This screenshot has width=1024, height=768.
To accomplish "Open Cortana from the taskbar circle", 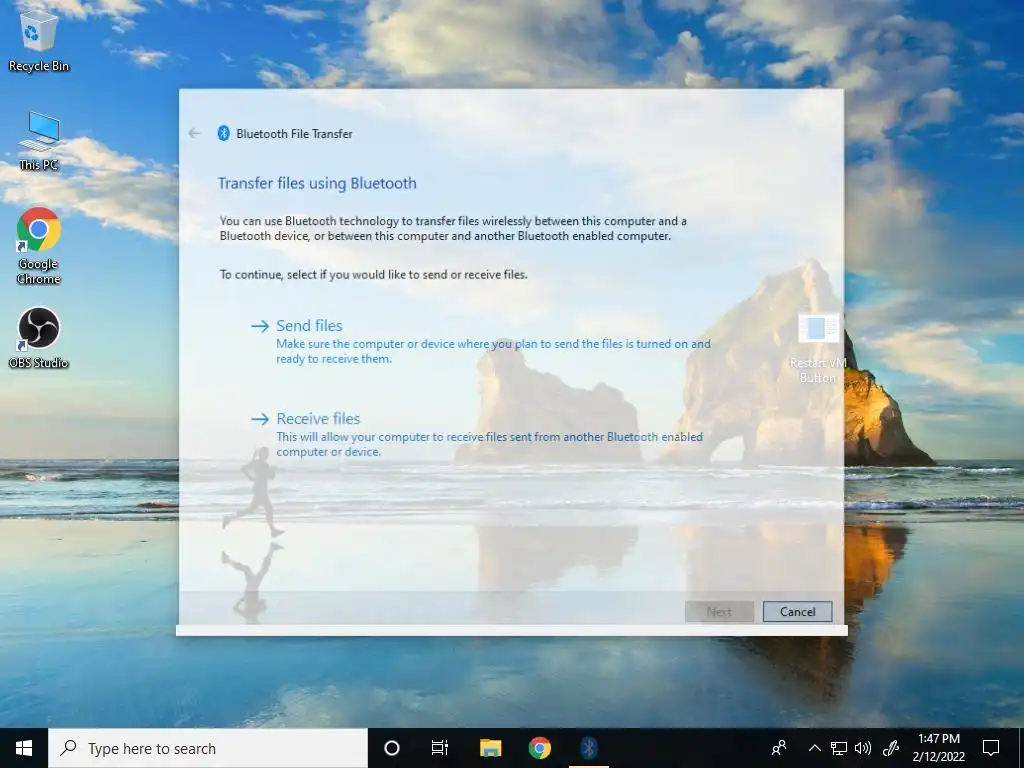I will click(392, 748).
